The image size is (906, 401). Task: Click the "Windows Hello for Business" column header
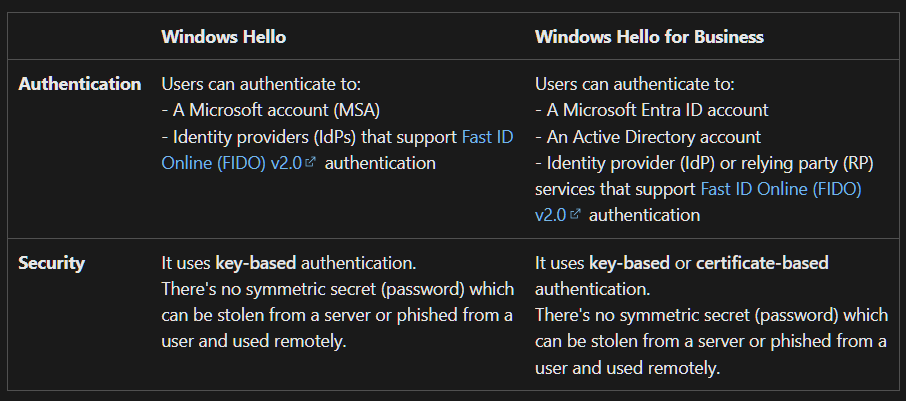point(649,37)
